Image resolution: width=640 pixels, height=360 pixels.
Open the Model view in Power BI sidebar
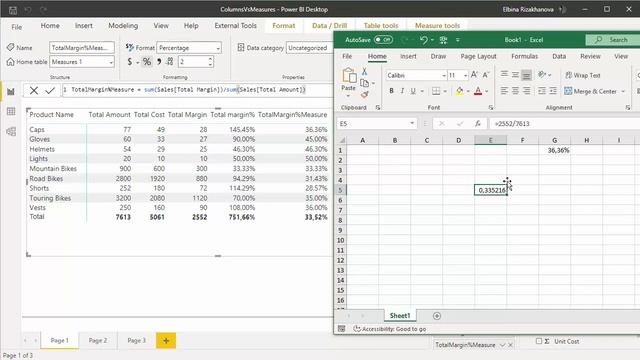[11, 131]
